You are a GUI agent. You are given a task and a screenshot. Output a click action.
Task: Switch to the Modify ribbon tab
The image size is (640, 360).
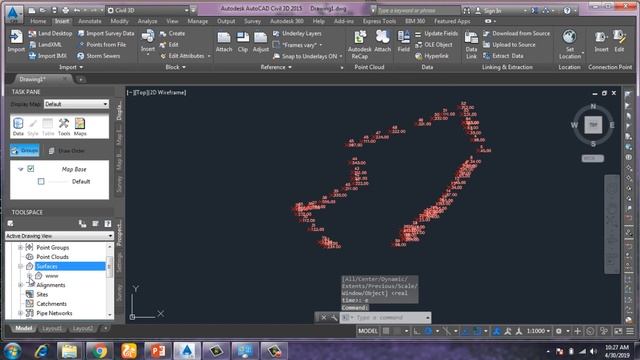[120, 21]
